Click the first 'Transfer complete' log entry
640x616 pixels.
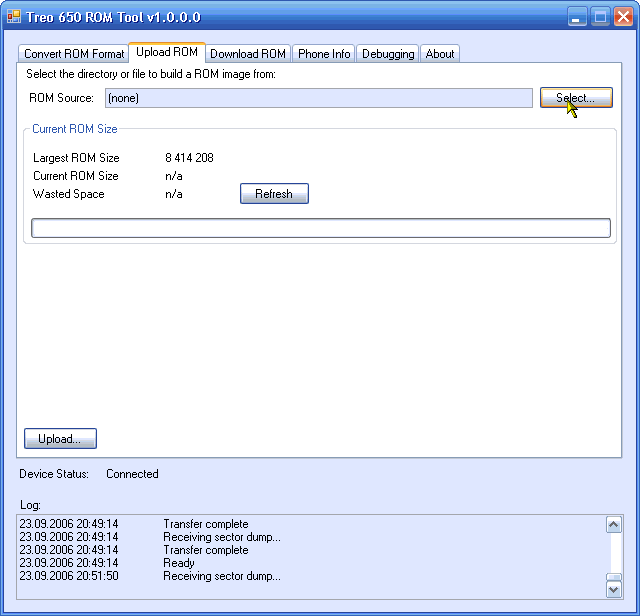pos(206,524)
